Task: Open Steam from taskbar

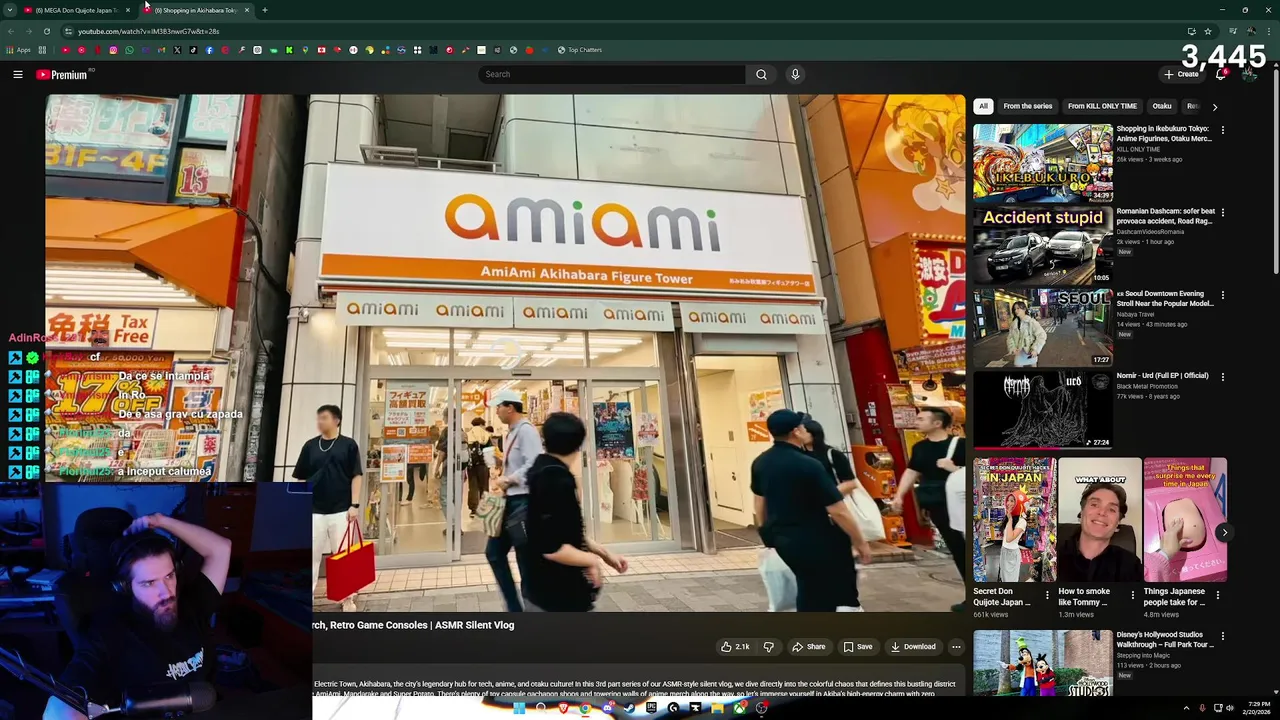Action: point(629,708)
